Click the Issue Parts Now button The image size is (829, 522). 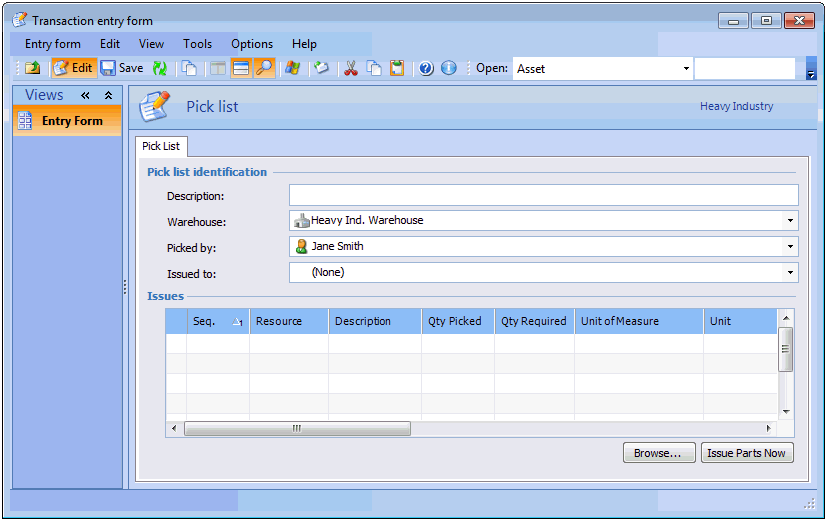coord(747,453)
